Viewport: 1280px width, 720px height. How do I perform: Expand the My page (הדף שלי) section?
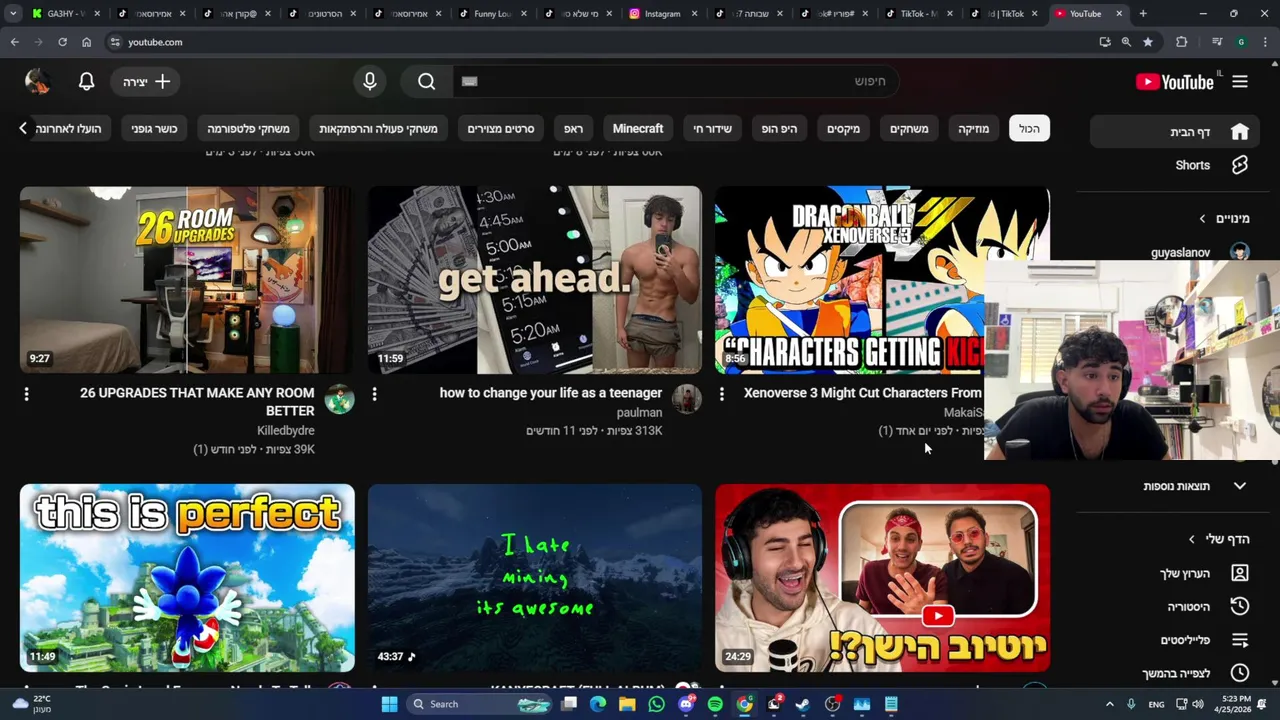[1219, 539]
